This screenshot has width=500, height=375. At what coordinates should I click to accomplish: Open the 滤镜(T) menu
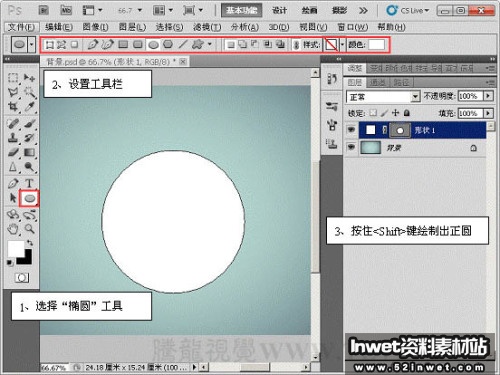pos(207,27)
